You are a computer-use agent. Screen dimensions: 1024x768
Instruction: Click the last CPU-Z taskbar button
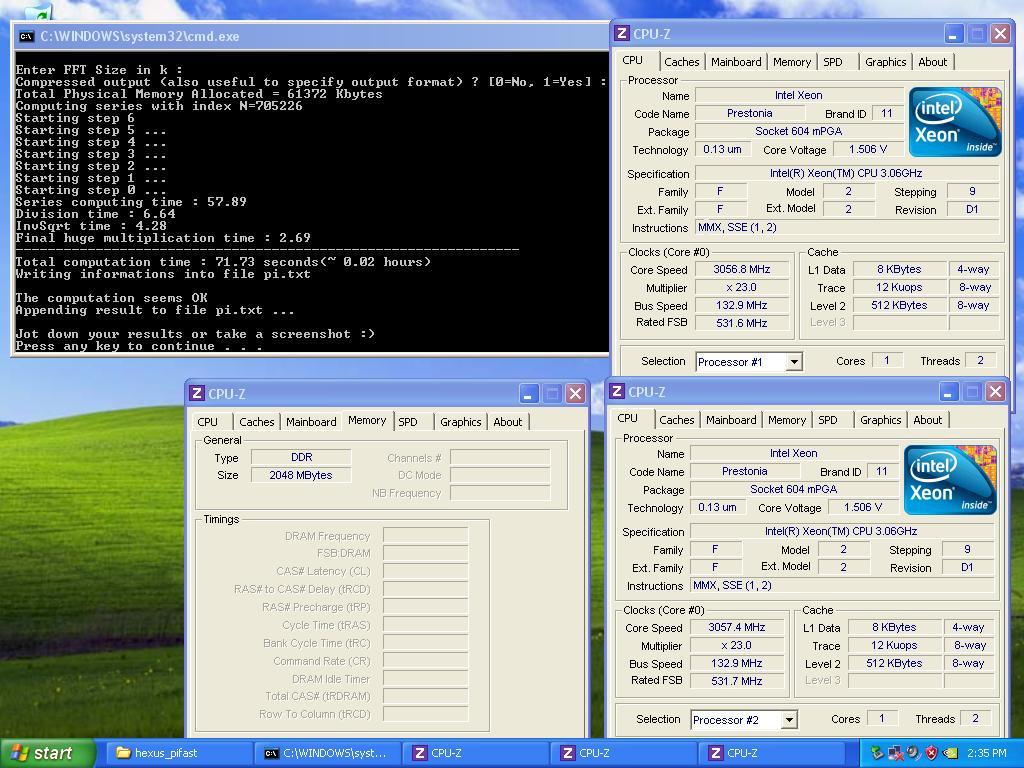tap(770, 753)
